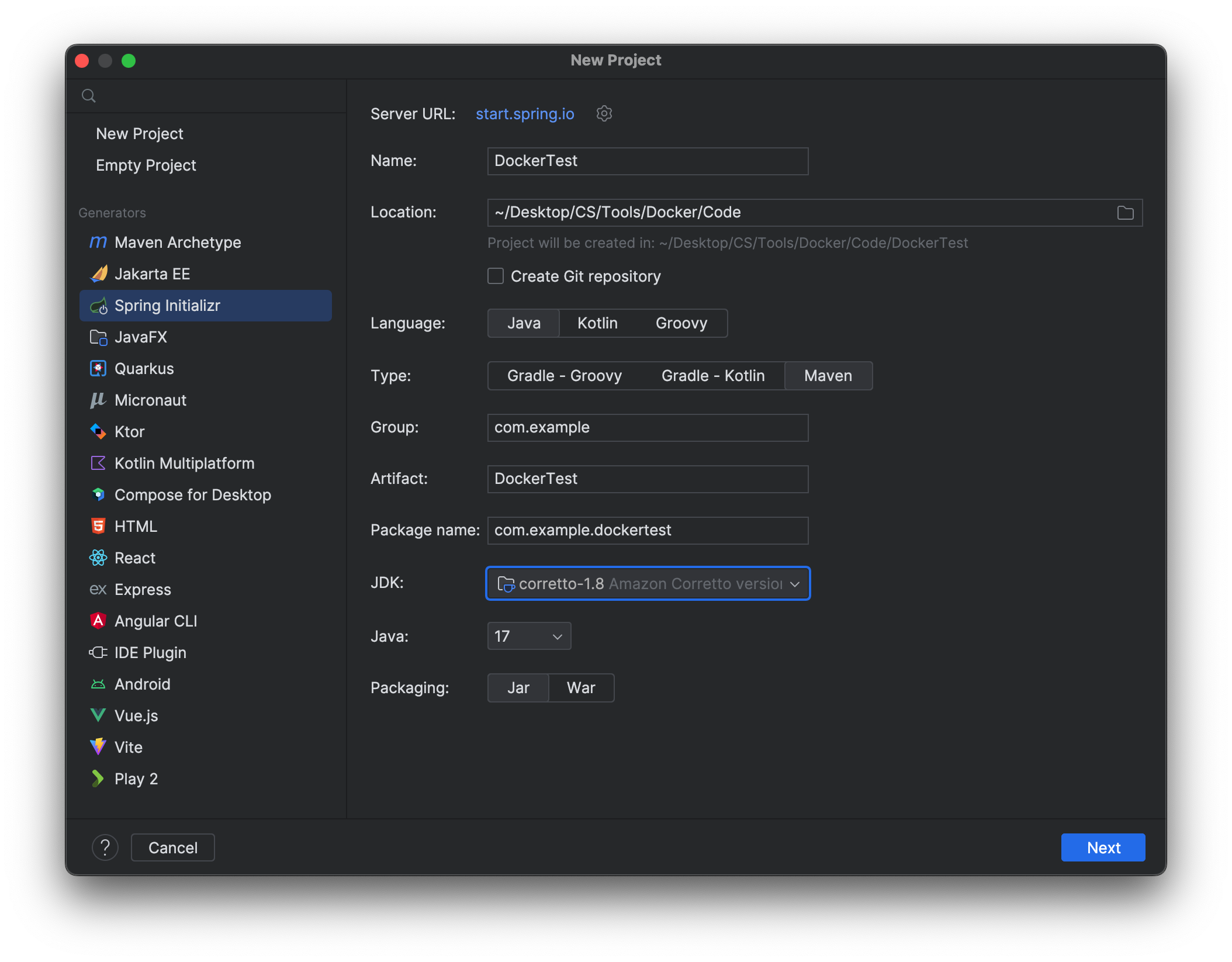Select Groovy as the language

[x=681, y=323]
